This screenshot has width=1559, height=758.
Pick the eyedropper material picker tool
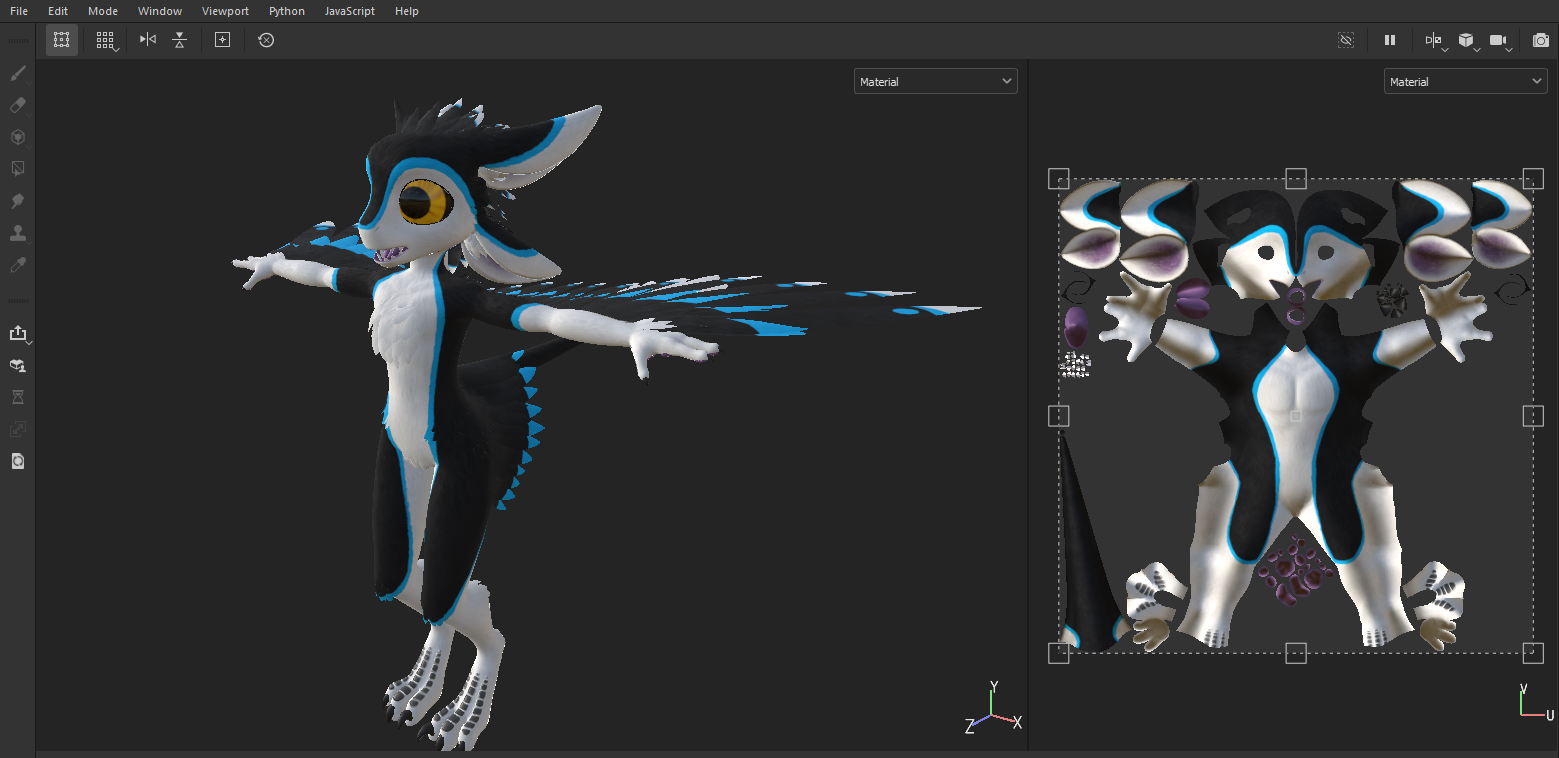click(x=17, y=265)
